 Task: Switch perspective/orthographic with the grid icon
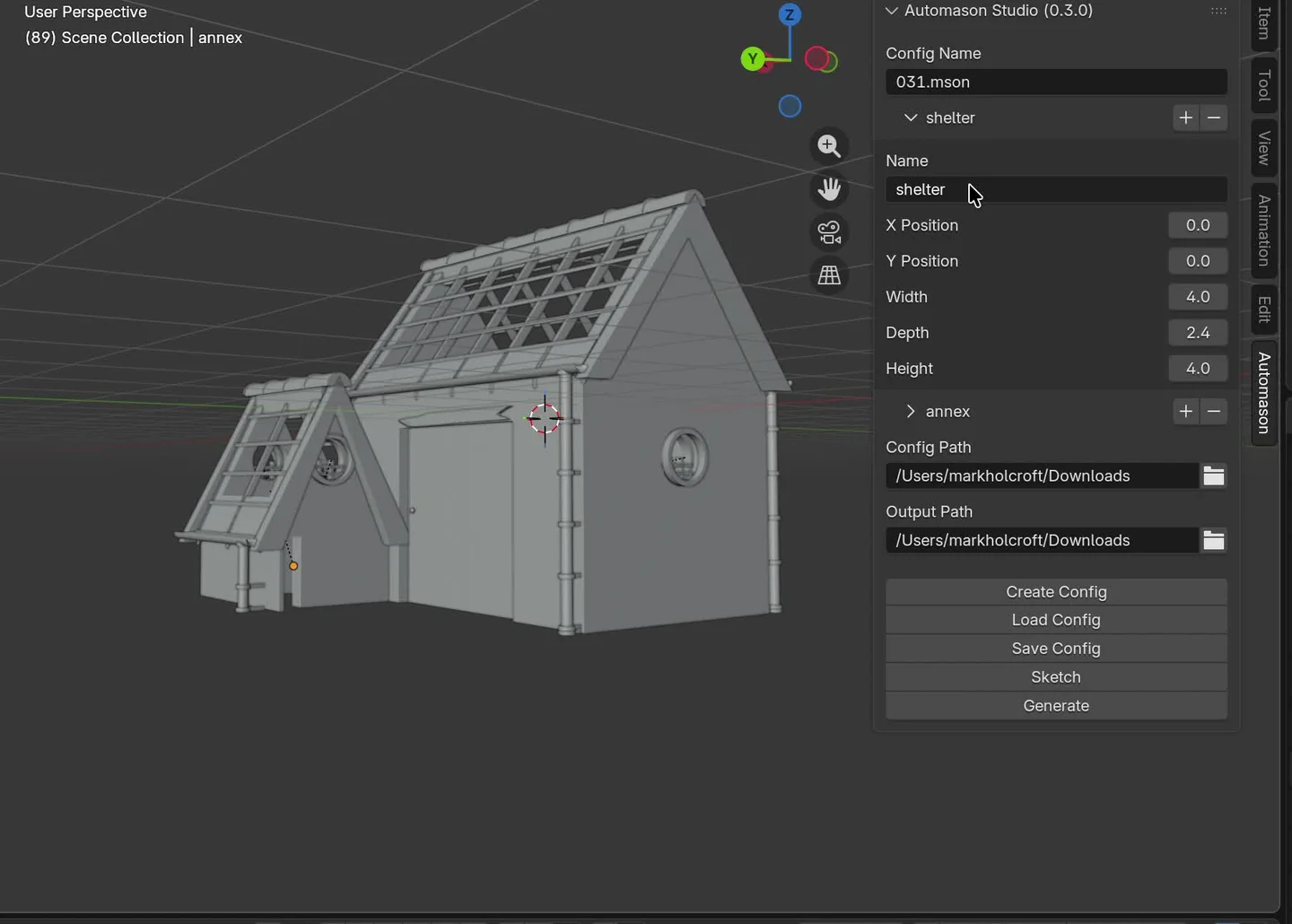829,275
